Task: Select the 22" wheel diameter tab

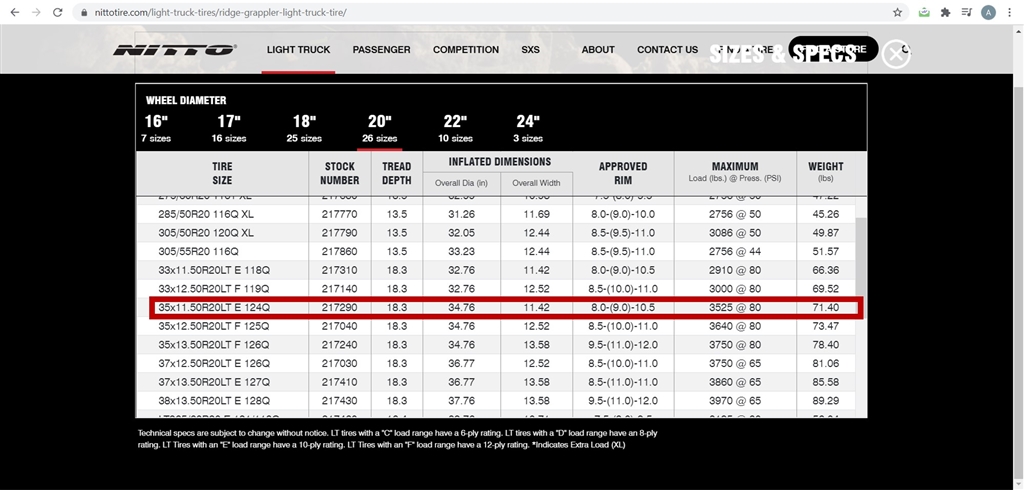Action: click(x=455, y=128)
